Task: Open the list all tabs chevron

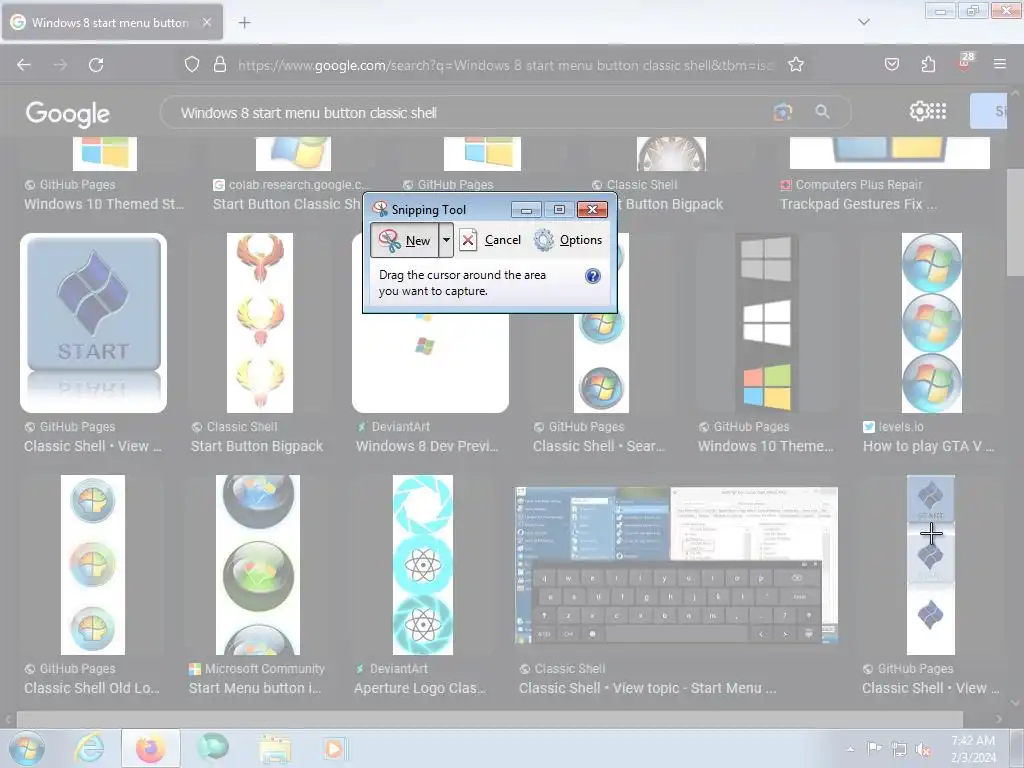Action: pyautogui.click(x=864, y=22)
